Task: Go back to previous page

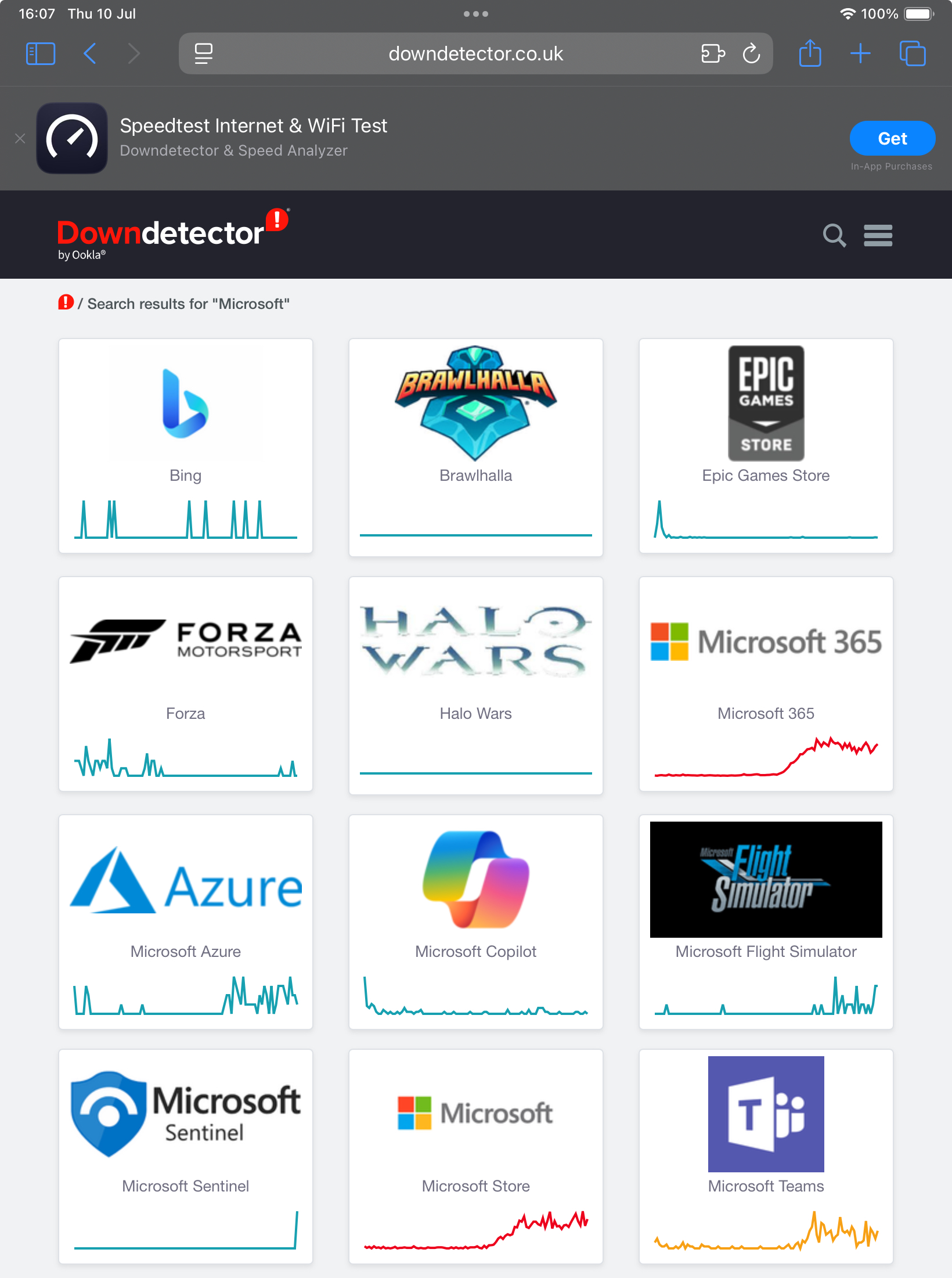Action: point(89,54)
